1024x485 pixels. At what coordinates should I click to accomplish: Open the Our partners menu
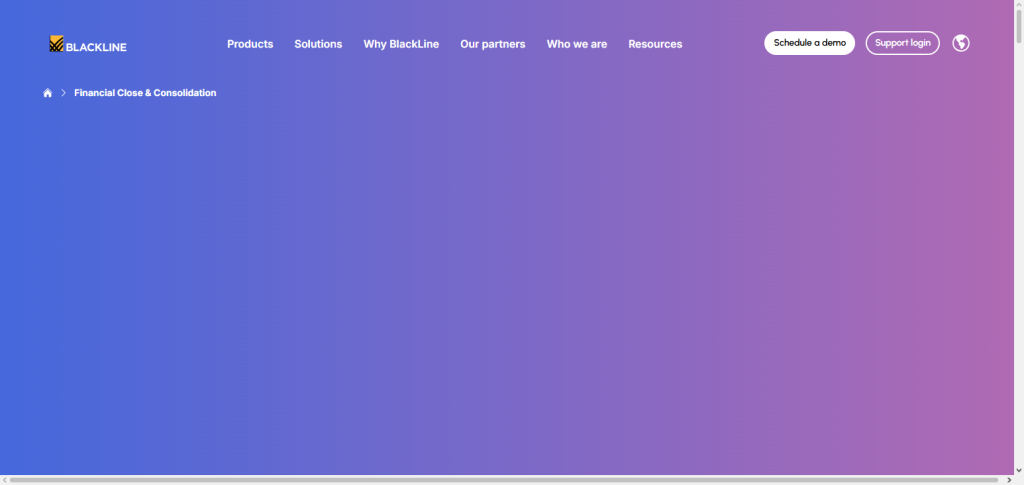(492, 44)
